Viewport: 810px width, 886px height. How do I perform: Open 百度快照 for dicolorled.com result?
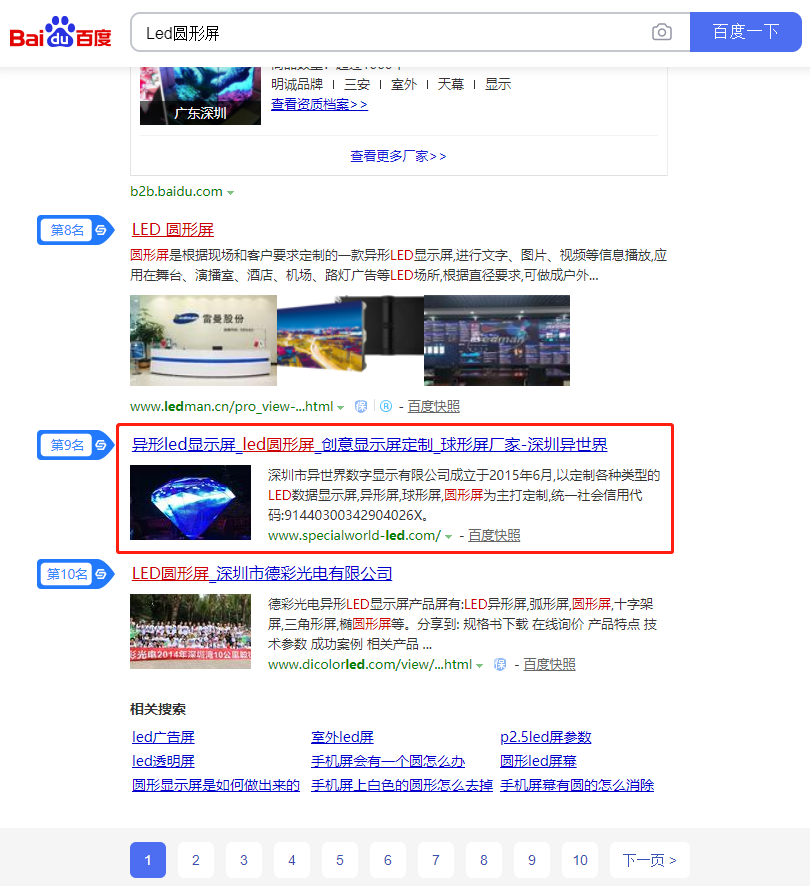(x=549, y=664)
